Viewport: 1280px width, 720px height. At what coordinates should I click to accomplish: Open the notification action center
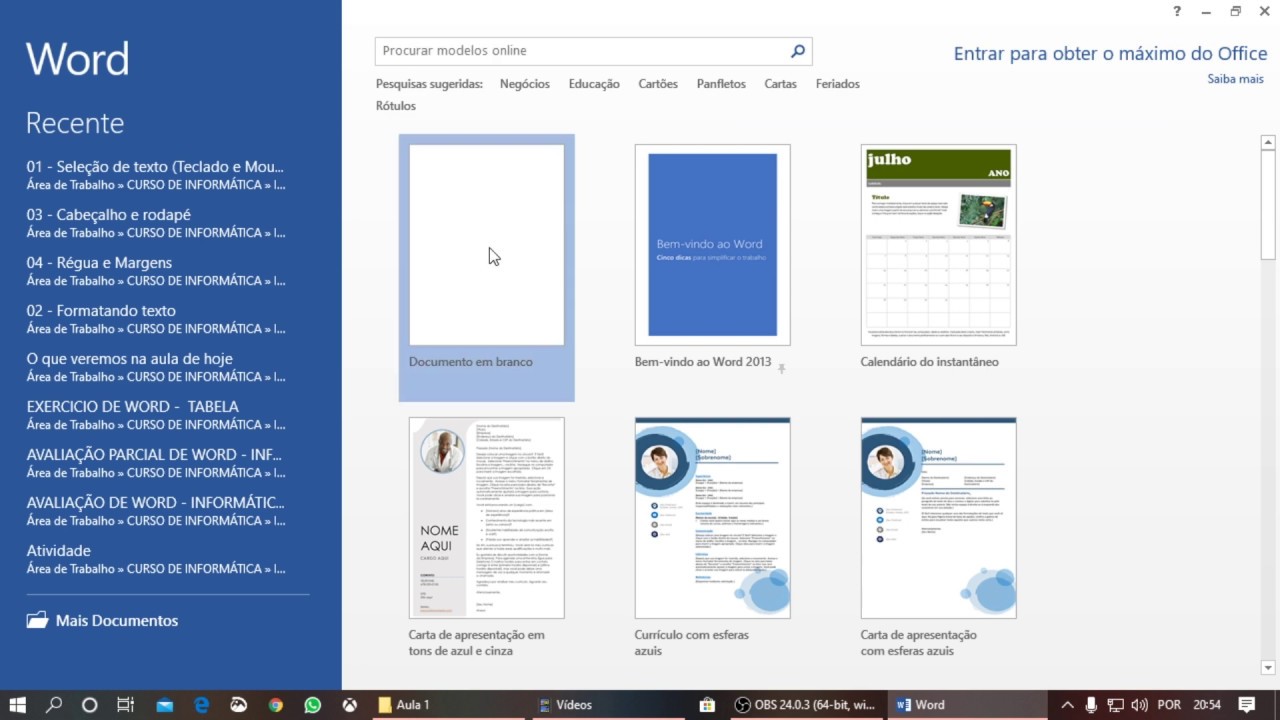[1246, 705]
